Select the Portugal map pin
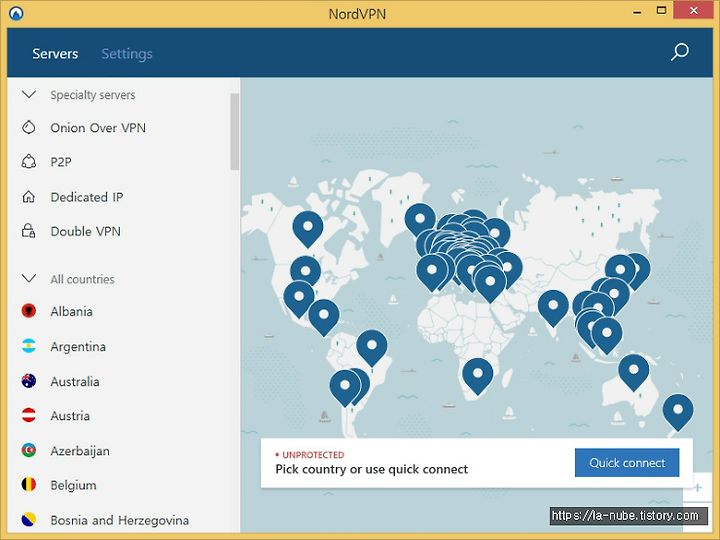720x540 pixels. coord(432,273)
